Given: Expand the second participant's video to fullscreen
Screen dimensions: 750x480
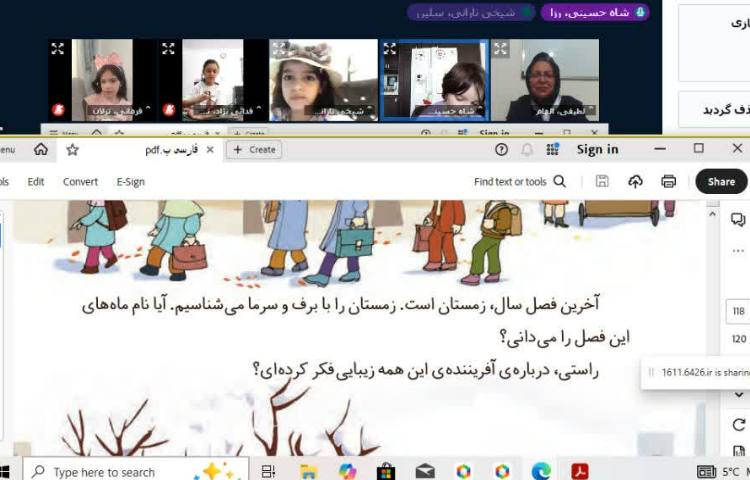Looking at the screenshot, I should pos(168,48).
